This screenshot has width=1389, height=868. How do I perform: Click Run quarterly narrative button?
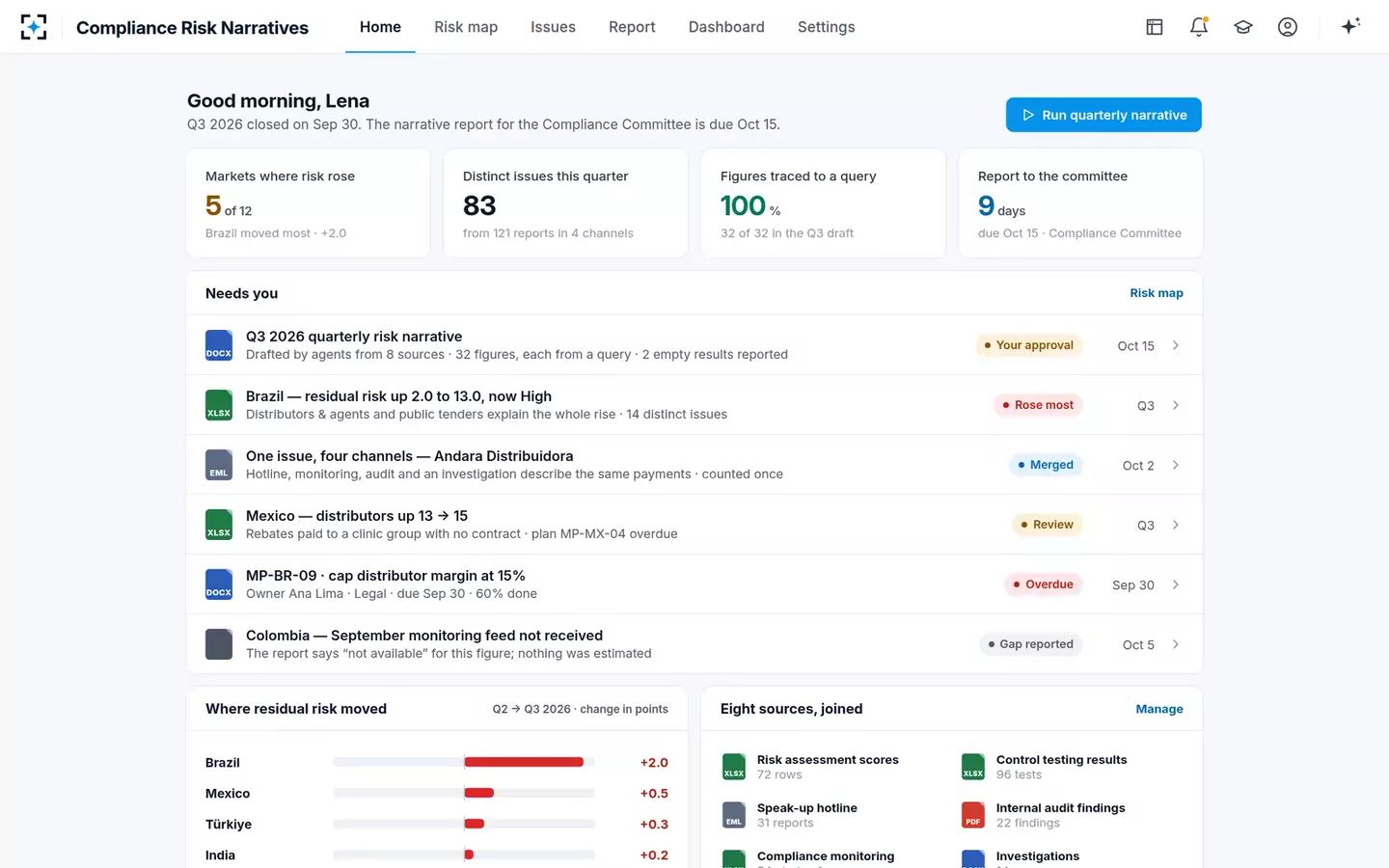[1103, 115]
